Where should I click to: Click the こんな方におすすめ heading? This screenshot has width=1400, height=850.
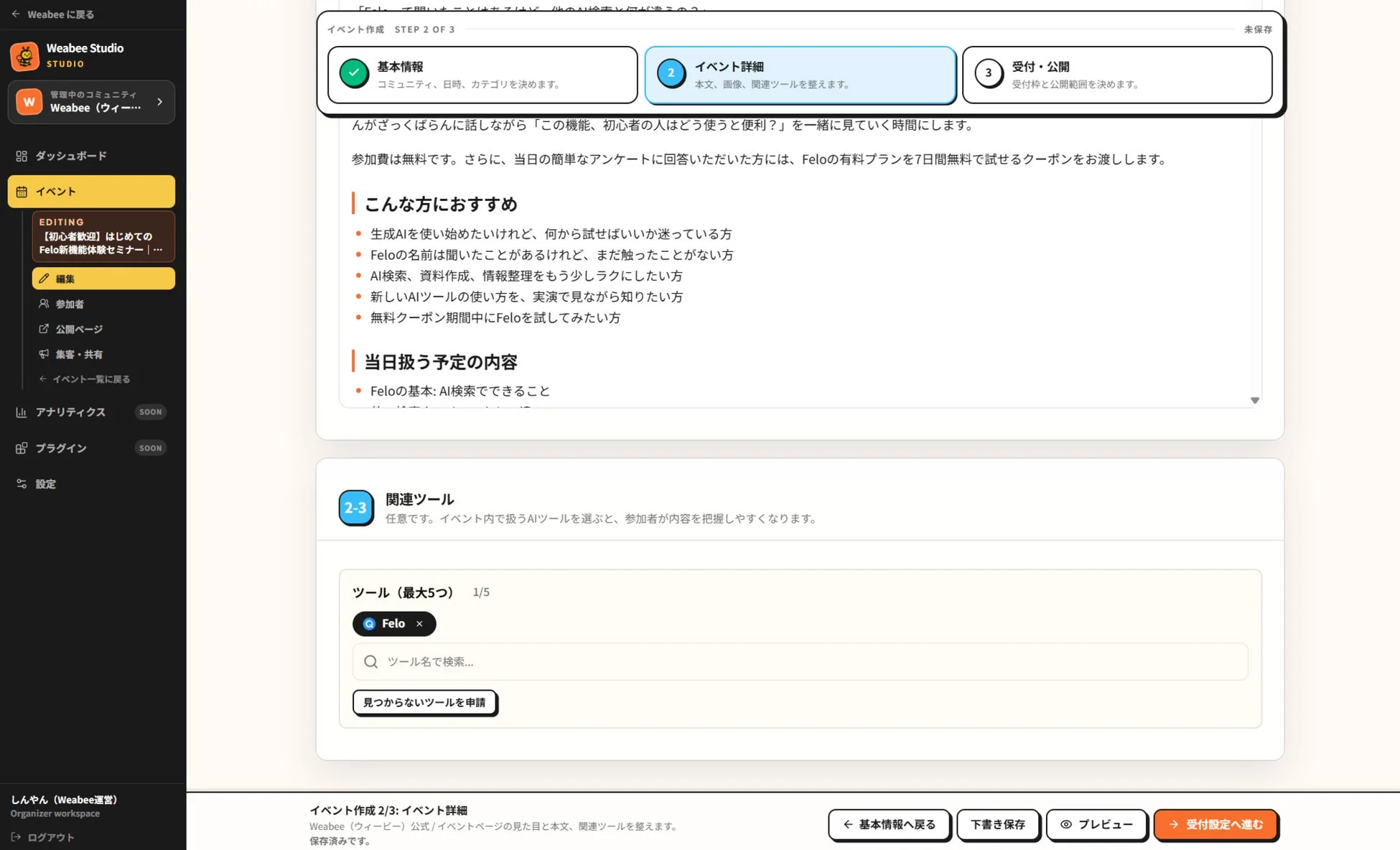pyautogui.click(x=441, y=205)
